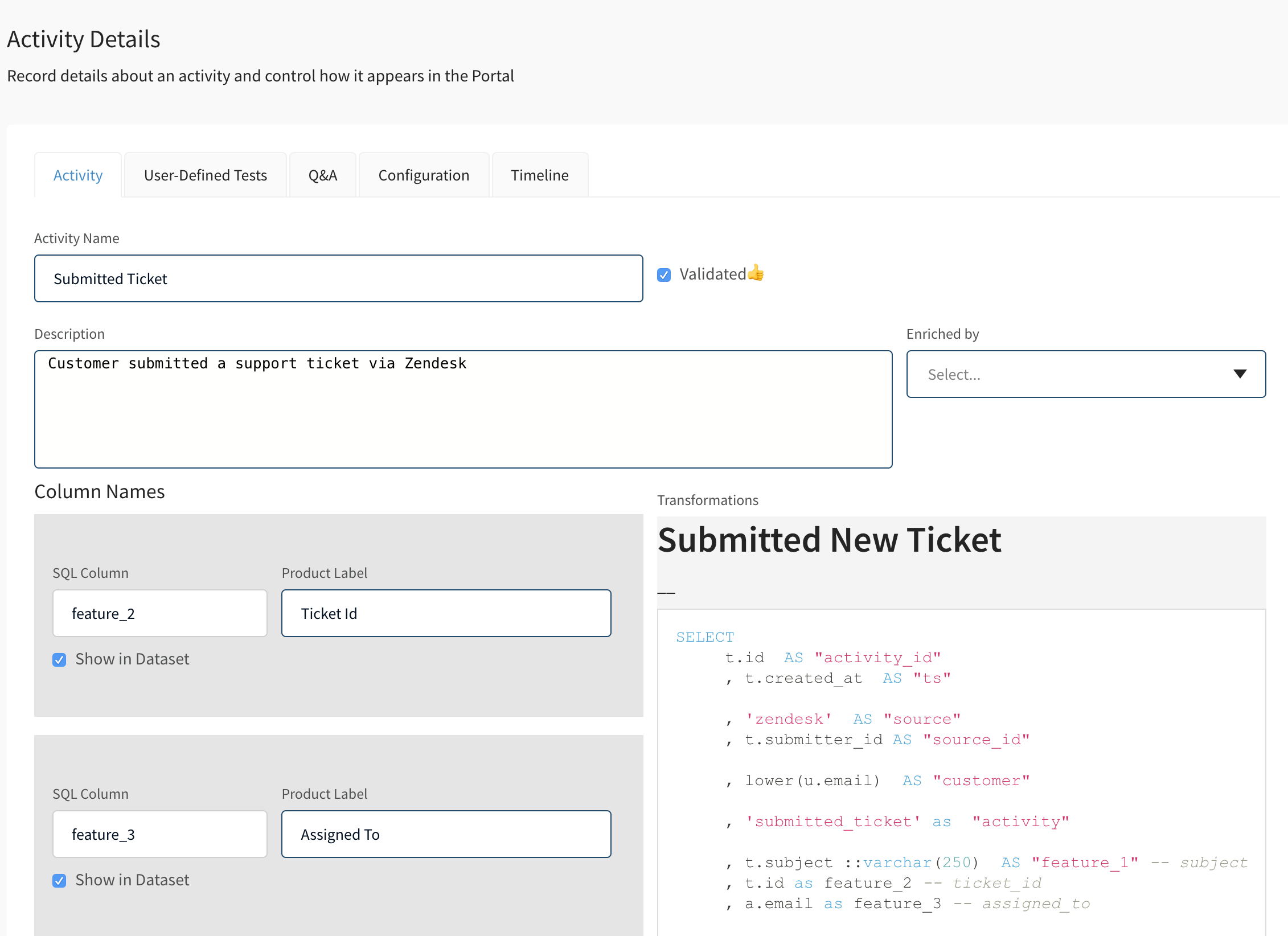Focus the Description text area
This screenshot has width=1288, height=936.
click(462, 410)
